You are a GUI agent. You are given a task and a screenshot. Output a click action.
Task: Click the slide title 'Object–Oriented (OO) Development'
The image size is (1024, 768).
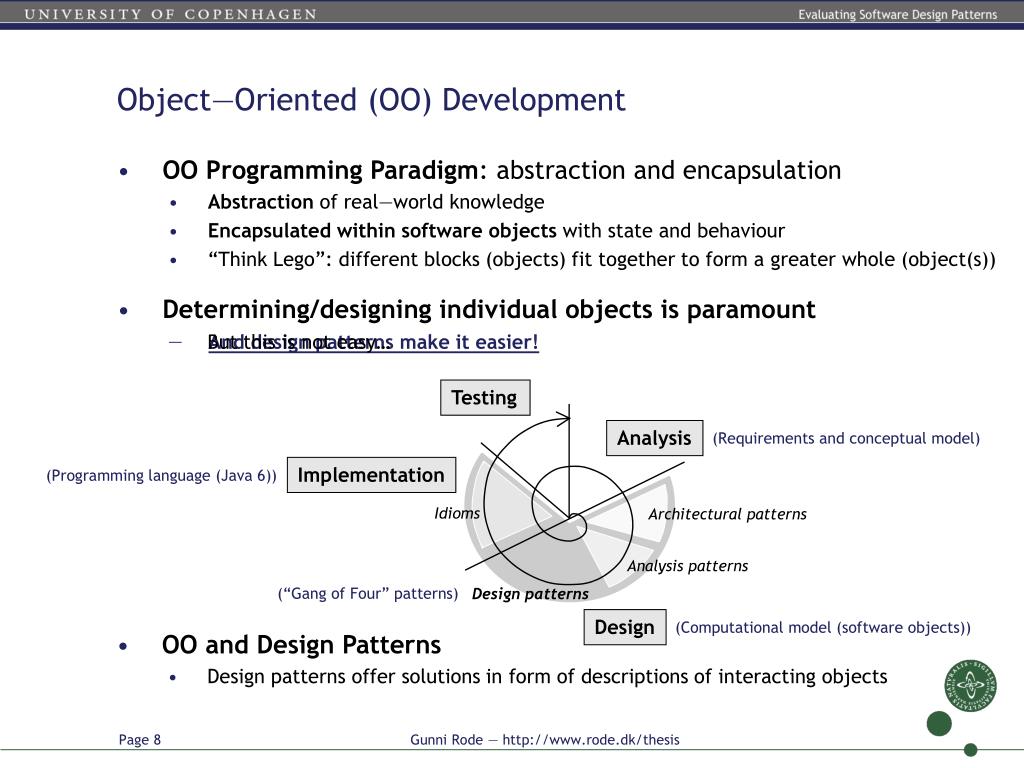click(371, 100)
